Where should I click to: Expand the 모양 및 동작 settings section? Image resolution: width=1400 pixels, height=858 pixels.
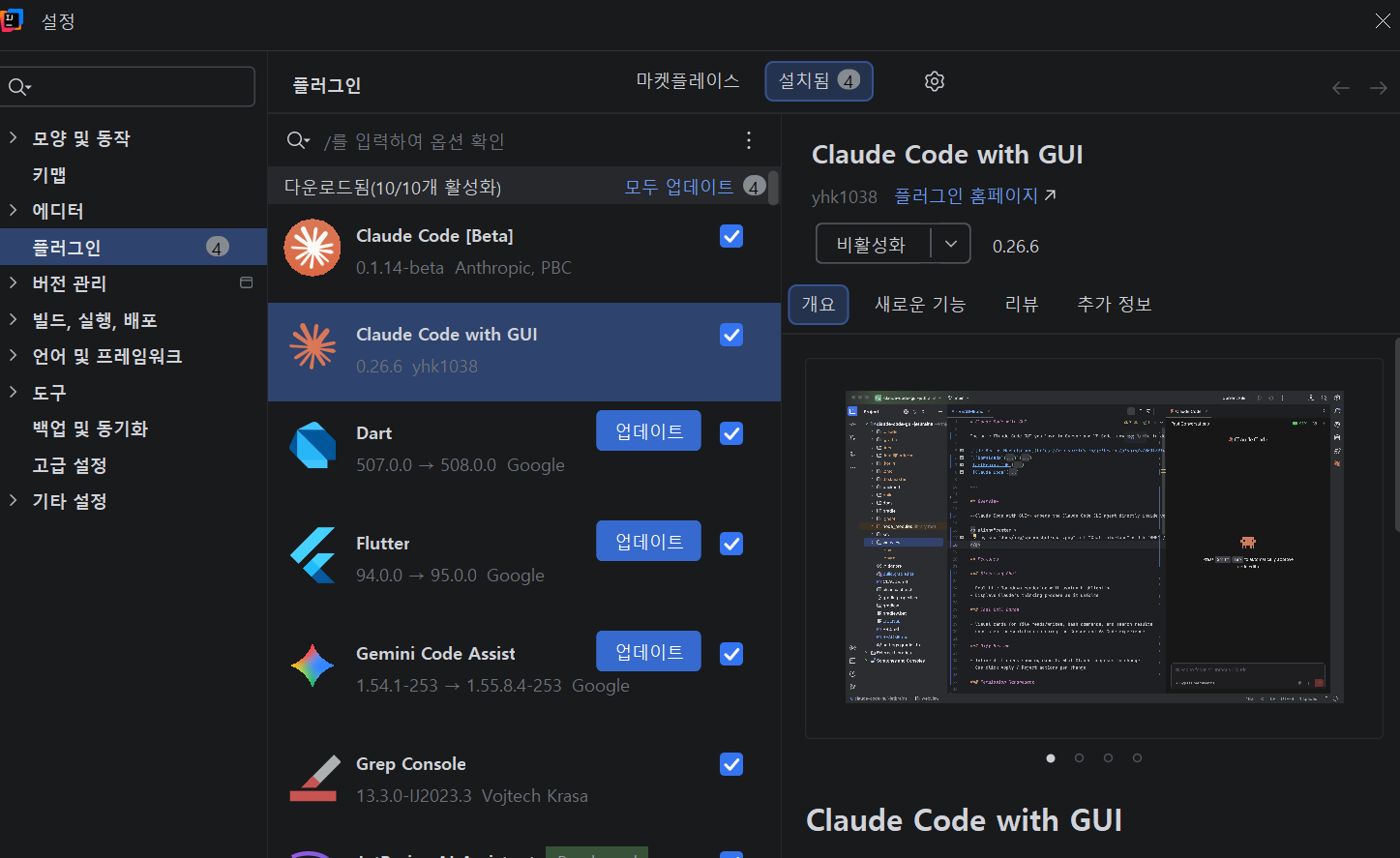pyautogui.click(x=13, y=137)
